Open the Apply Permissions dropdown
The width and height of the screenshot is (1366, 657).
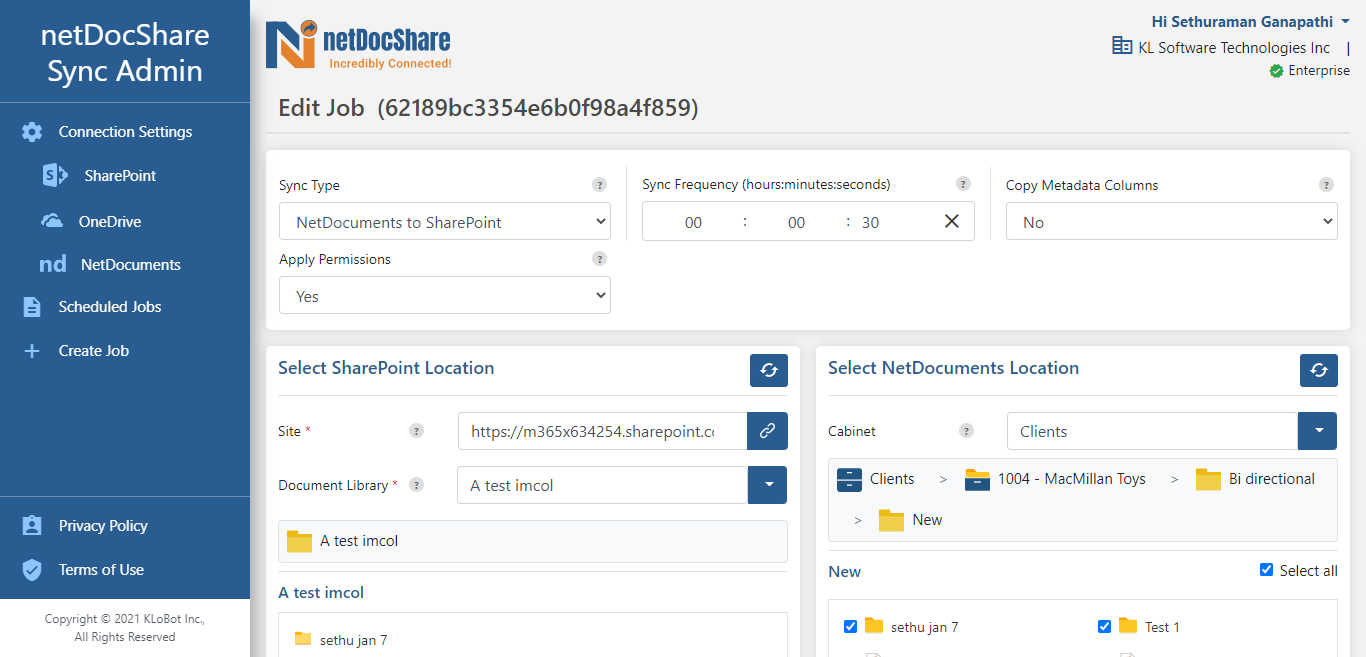coord(445,296)
